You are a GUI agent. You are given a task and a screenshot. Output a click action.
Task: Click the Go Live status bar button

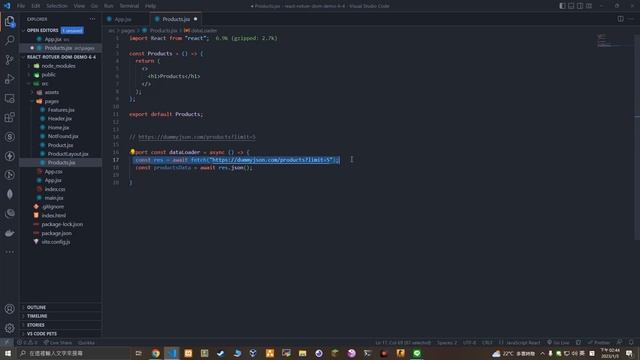pos(558,342)
